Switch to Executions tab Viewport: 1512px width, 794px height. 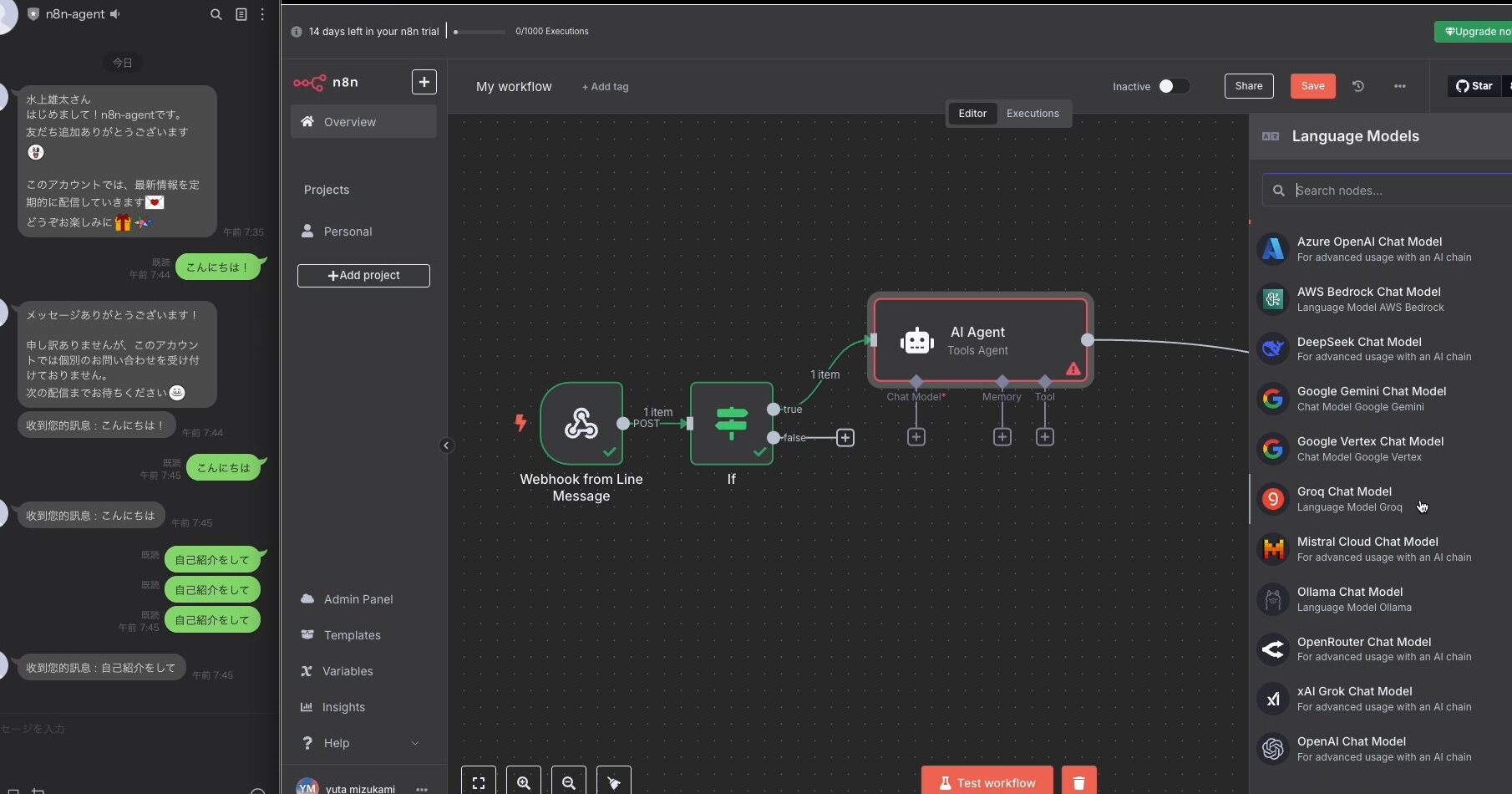coord(1033,114)
